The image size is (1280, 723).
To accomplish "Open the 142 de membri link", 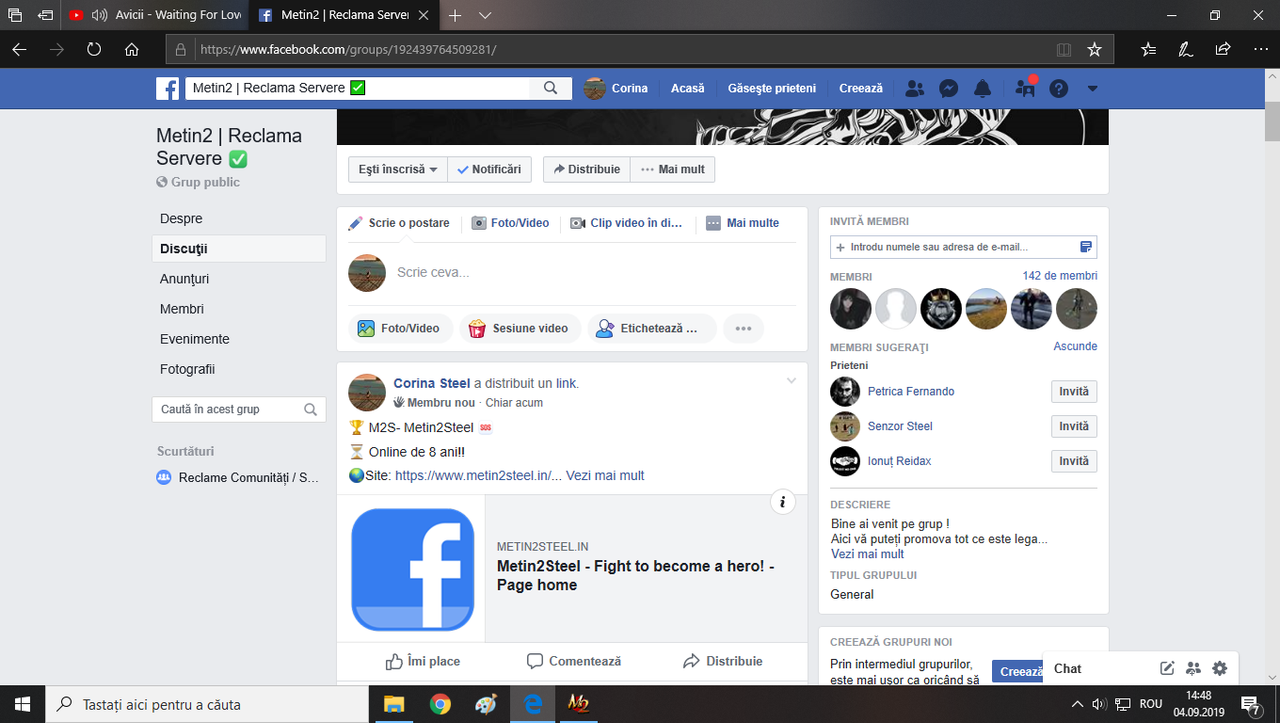I will coord(1060,276).
